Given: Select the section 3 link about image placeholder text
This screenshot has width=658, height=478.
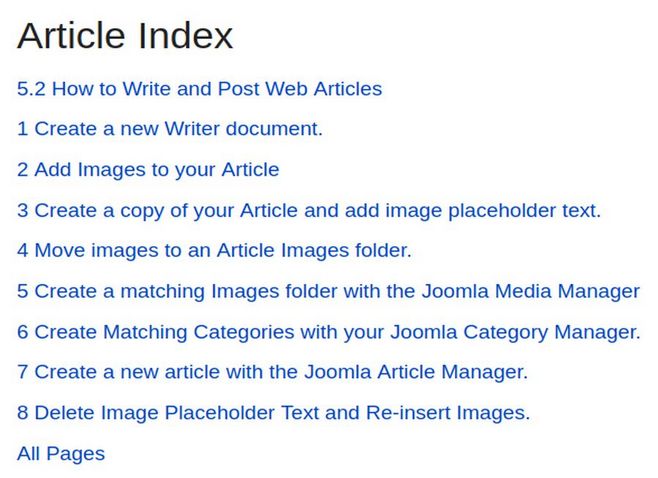Looking at the screenshot, I should coord(309,211).
